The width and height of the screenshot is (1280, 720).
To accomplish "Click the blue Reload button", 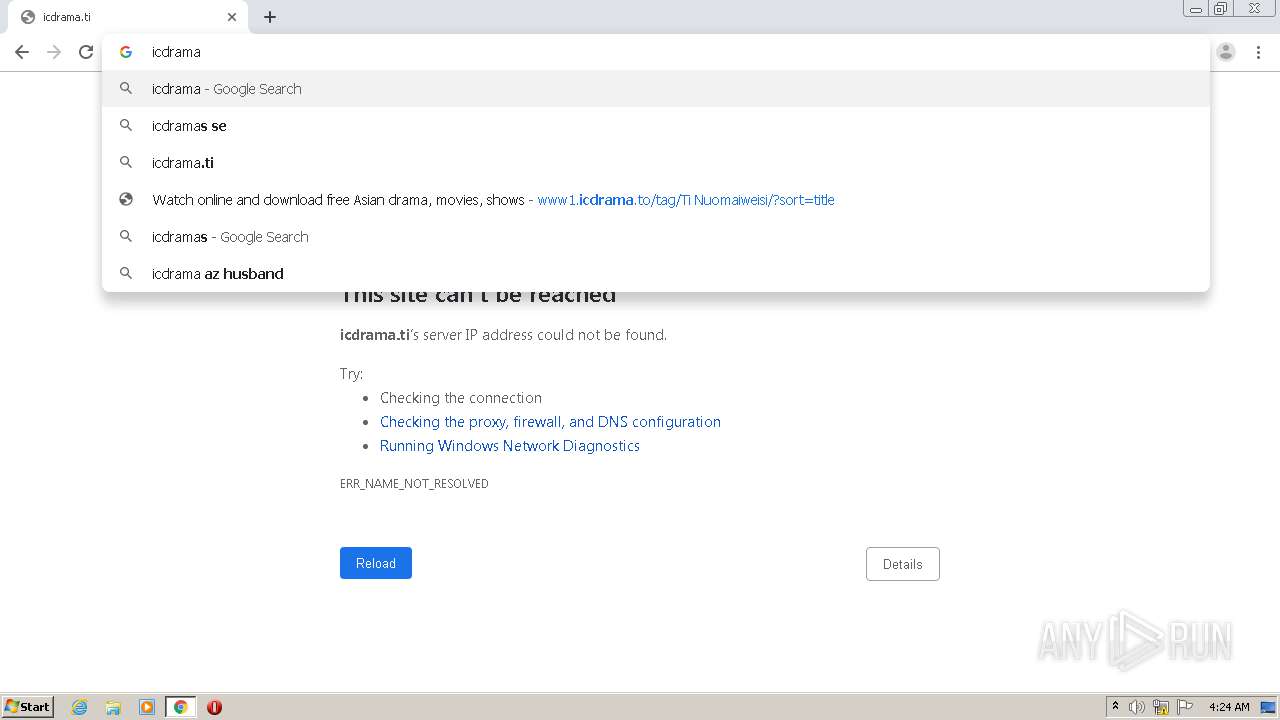I will point(376,563).
